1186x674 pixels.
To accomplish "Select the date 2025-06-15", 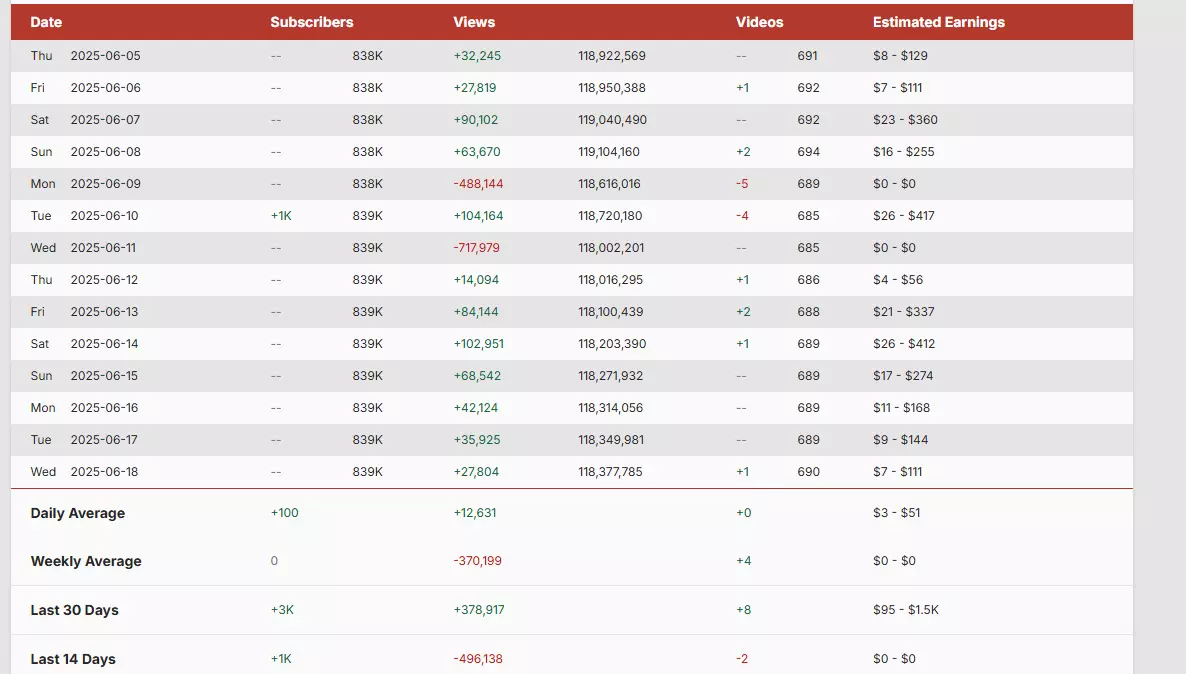I will (x=104, y=376).
